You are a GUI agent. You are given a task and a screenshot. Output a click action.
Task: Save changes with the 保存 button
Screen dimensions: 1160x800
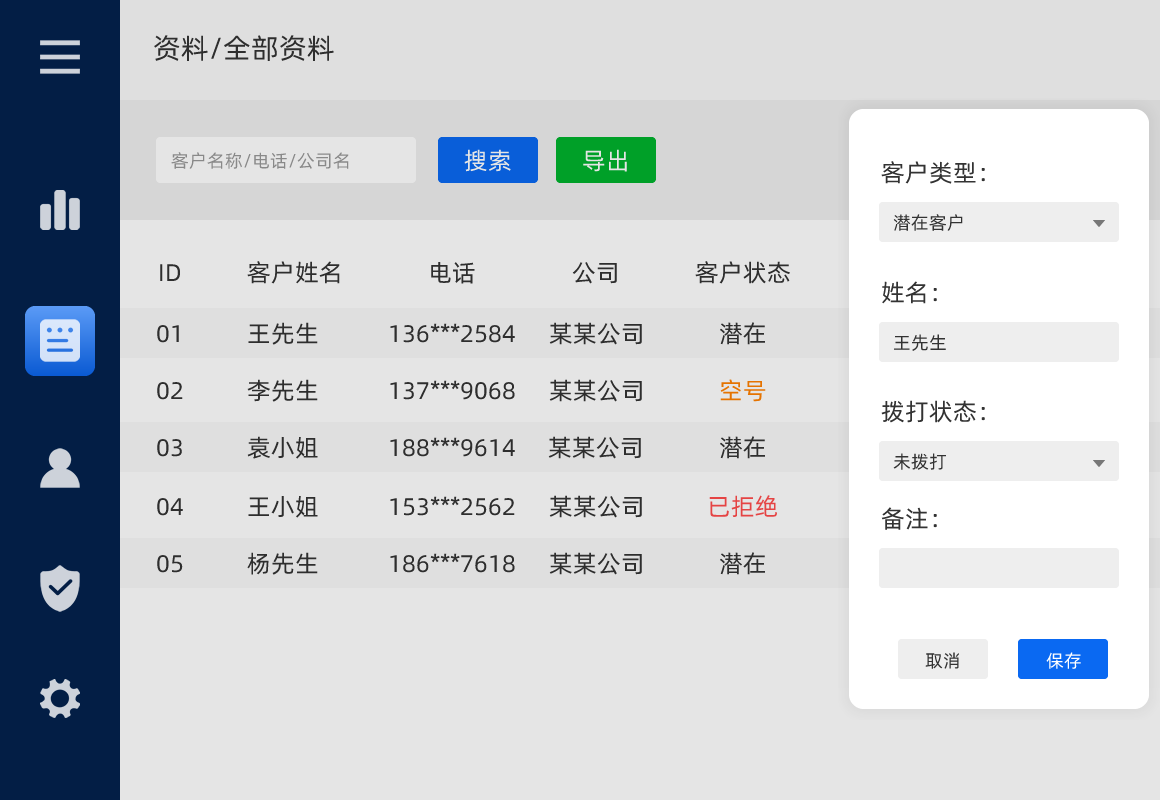coord(1062,660)
